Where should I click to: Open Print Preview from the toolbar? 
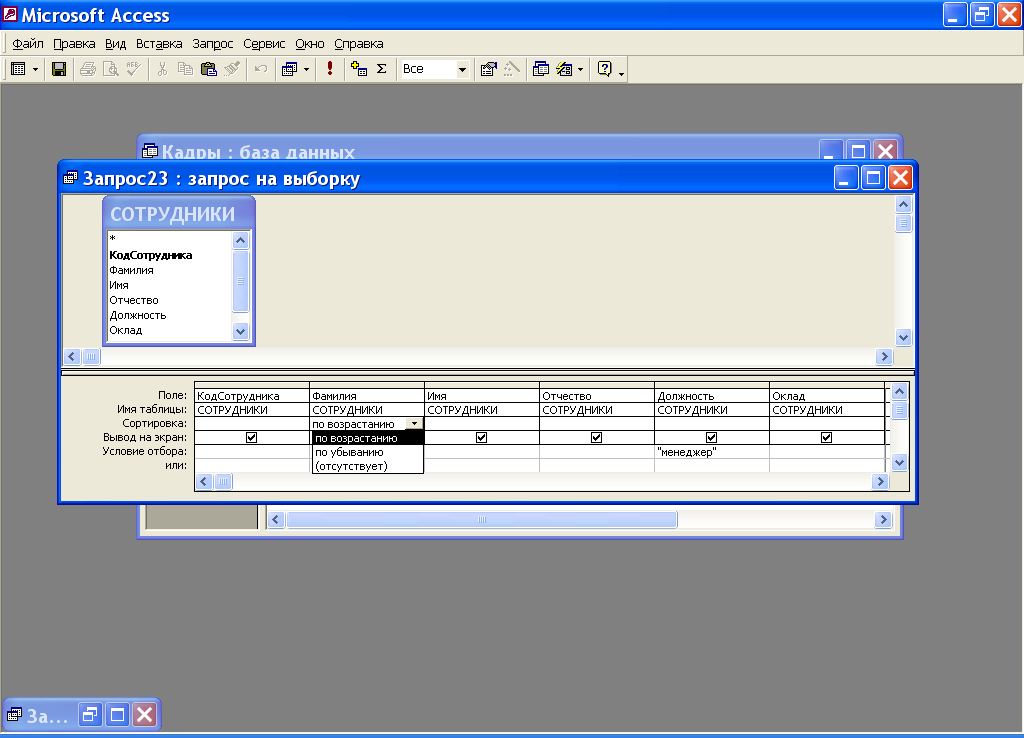(x=111, y=69)
